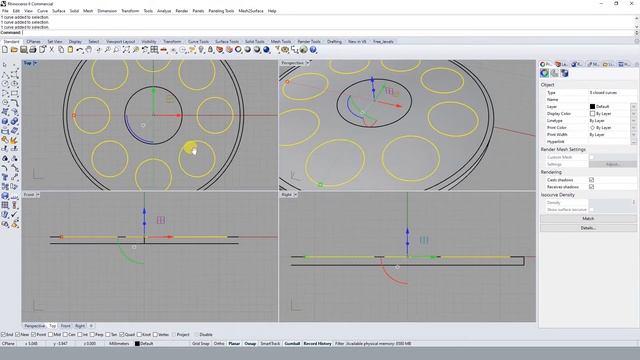Click the Copy icon in the toolbar

tap(61, 50)
